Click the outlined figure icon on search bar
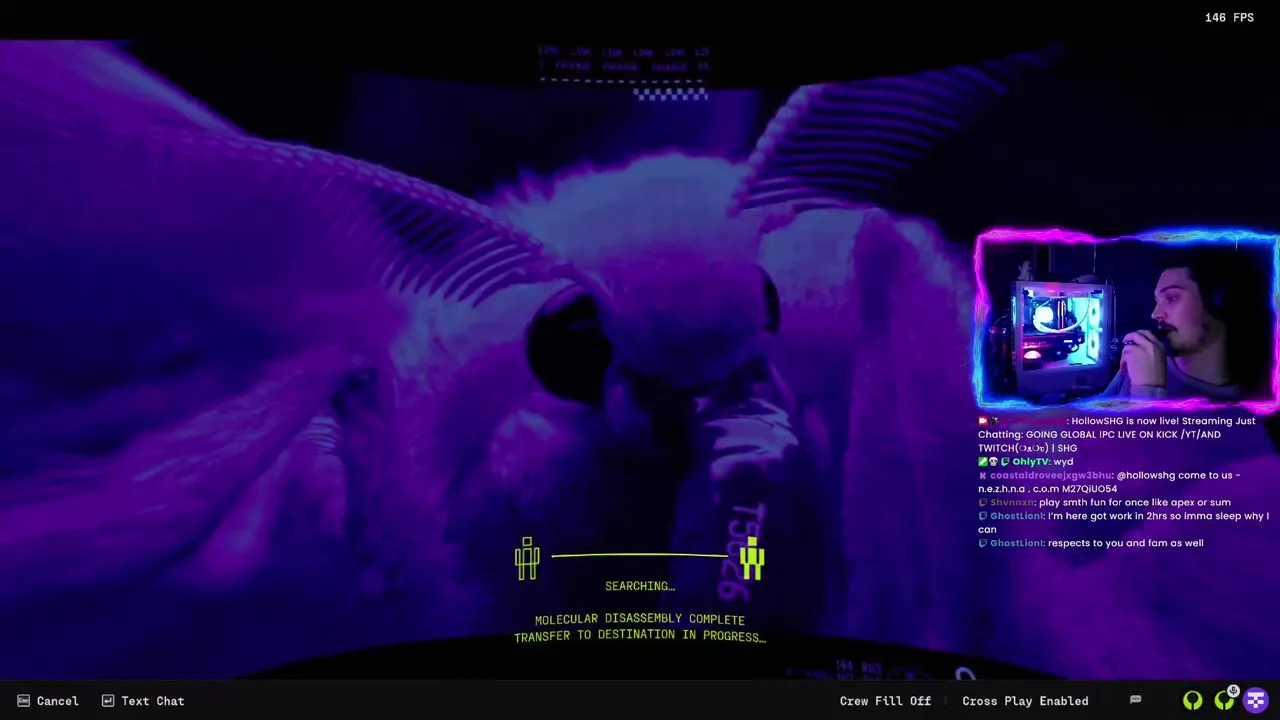The height and width of the screenshot is (720, 1280). tap(527, 558)
